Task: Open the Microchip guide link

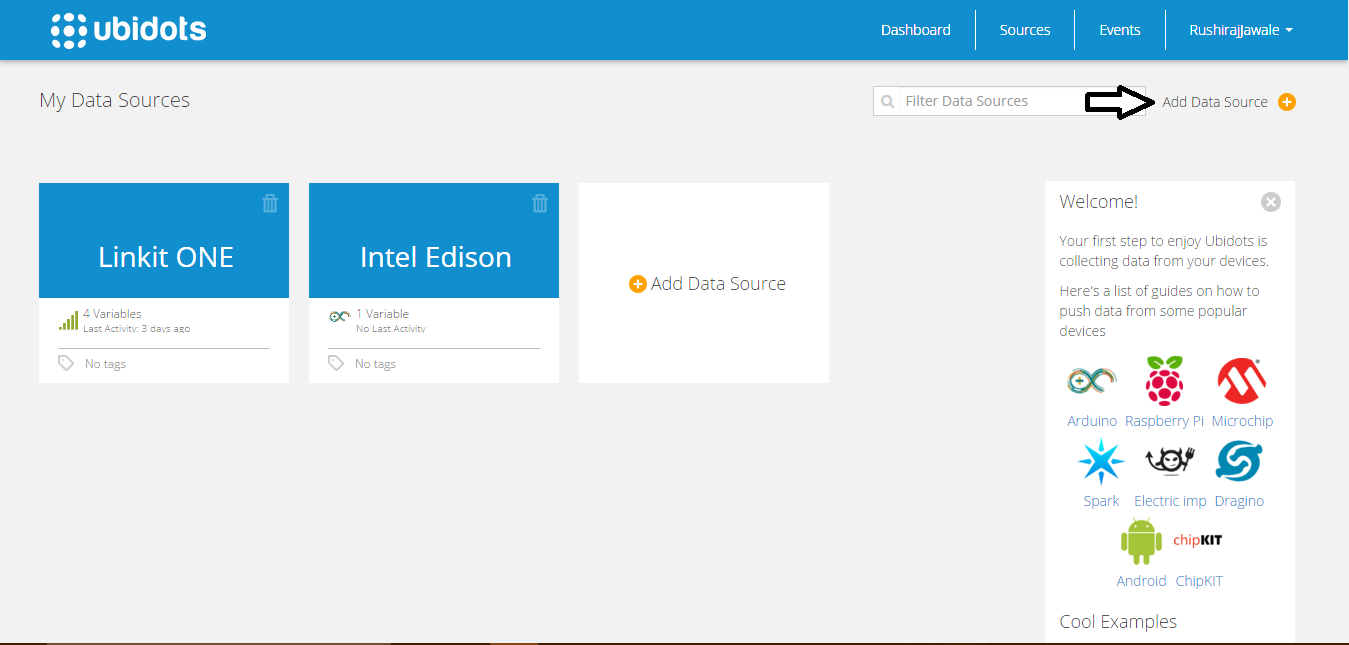Action: click(1243, 421)
